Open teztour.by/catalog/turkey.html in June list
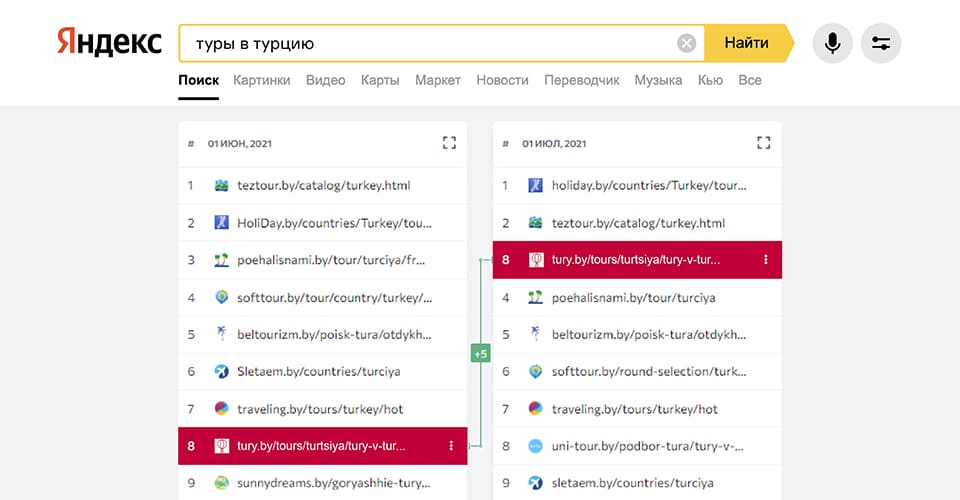 (324, 185)
